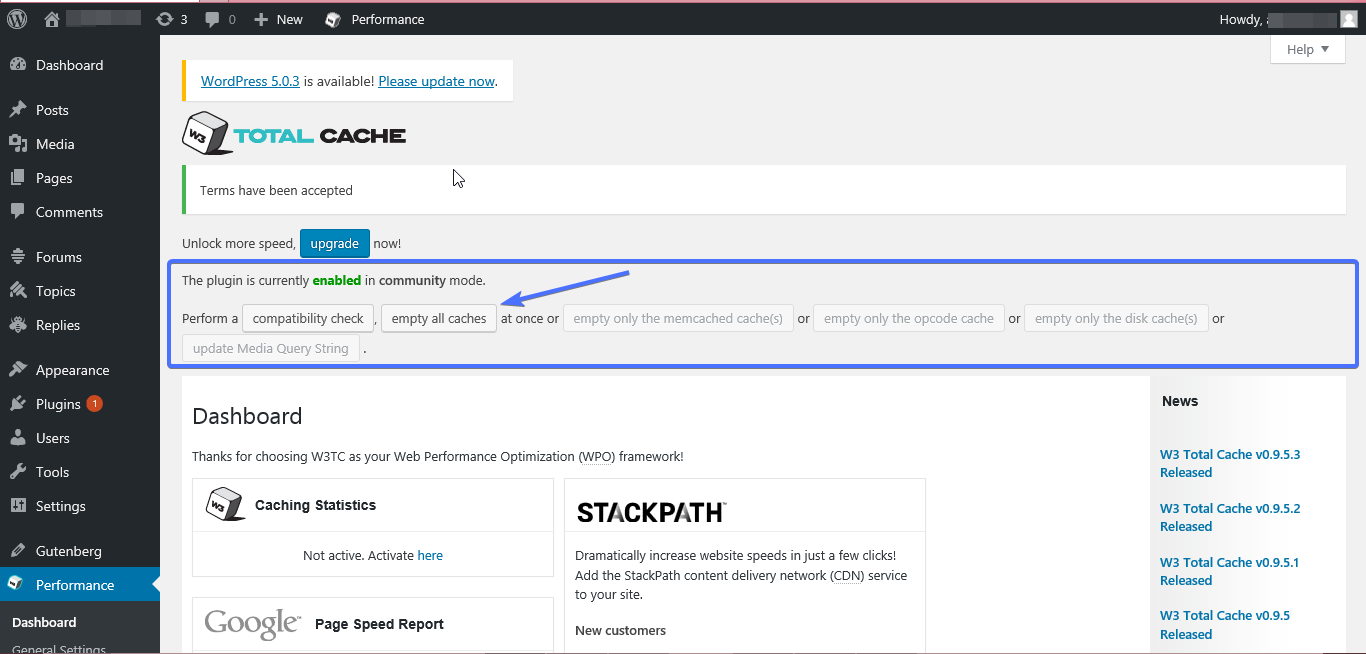Screen dimensions: 1366x654
Task: Open the New content menu
Action: coord(279,19)
